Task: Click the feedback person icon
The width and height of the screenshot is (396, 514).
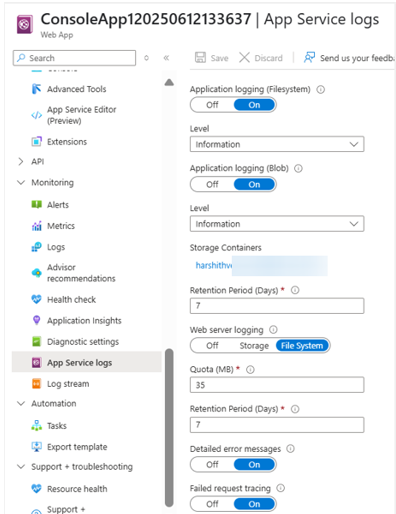Action: [309, 57]
